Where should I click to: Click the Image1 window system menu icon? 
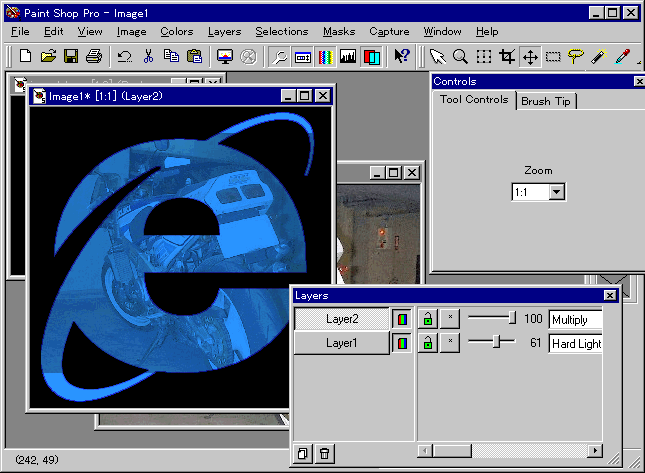[x=39, y=96]
